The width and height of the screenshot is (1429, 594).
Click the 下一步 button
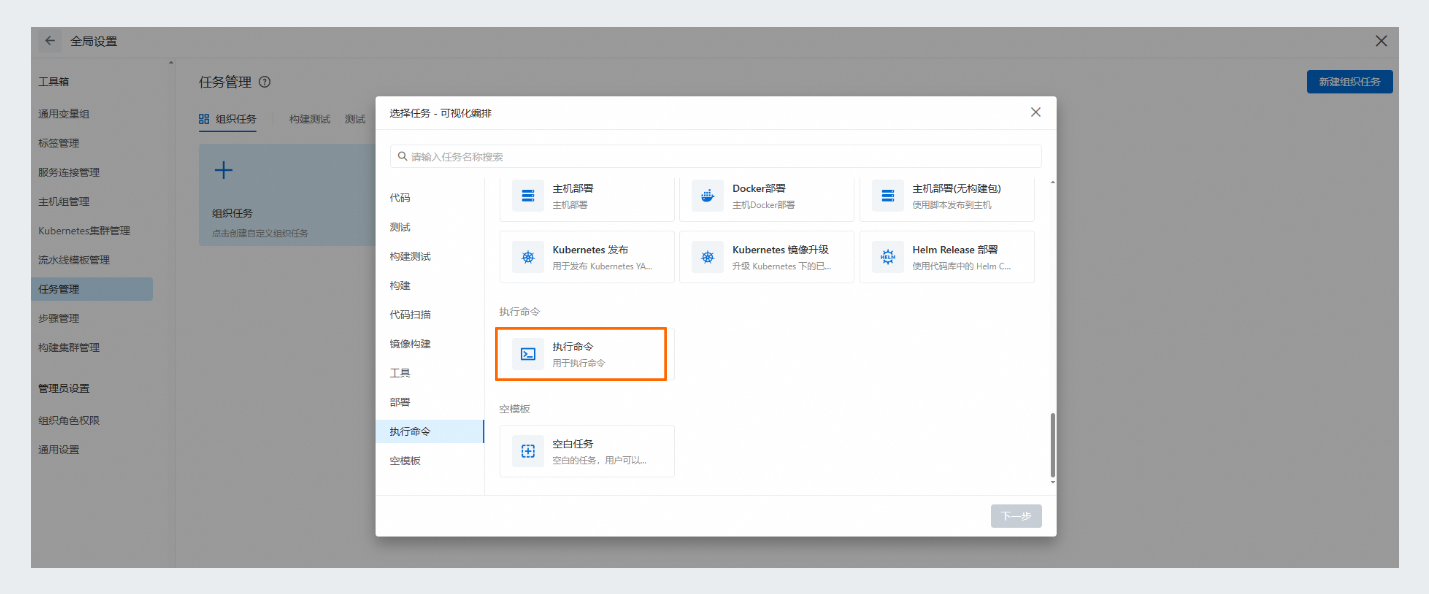click(x=1016, y=516)
